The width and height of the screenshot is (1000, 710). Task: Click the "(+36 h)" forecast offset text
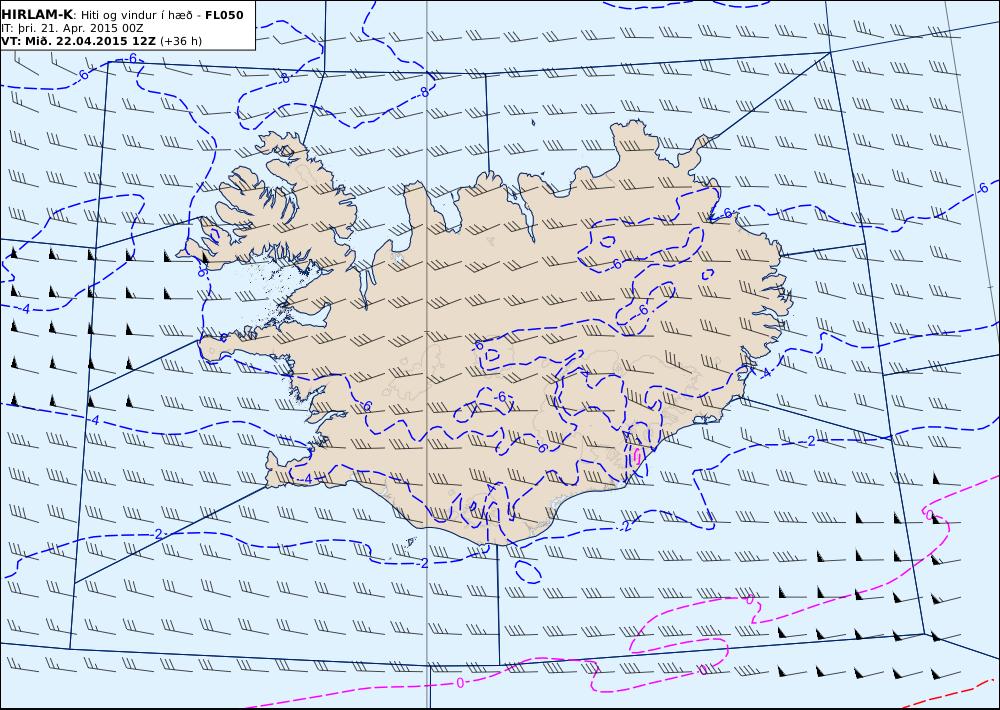coord(181,41)
